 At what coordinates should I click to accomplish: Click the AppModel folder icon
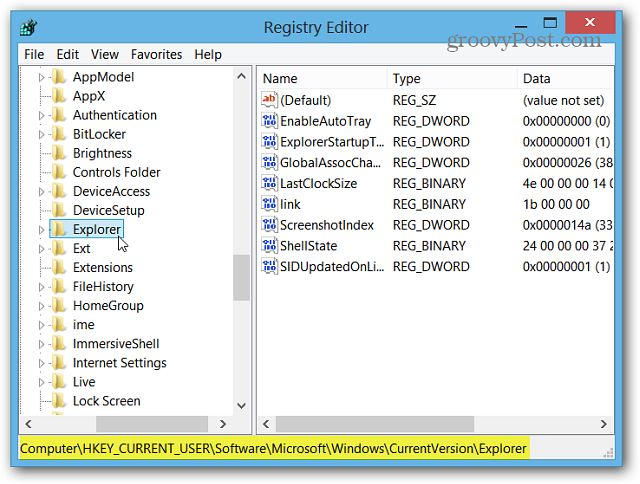click(x=60, y=77)
